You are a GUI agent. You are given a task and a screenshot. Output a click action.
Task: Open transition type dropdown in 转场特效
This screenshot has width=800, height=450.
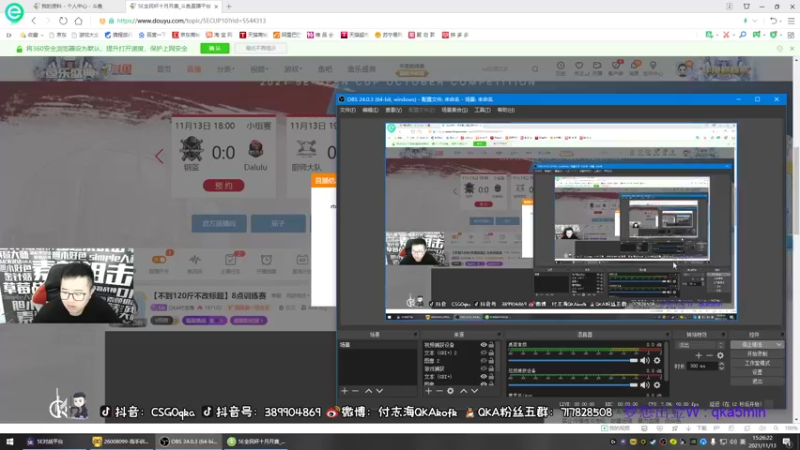coord(699,345)
